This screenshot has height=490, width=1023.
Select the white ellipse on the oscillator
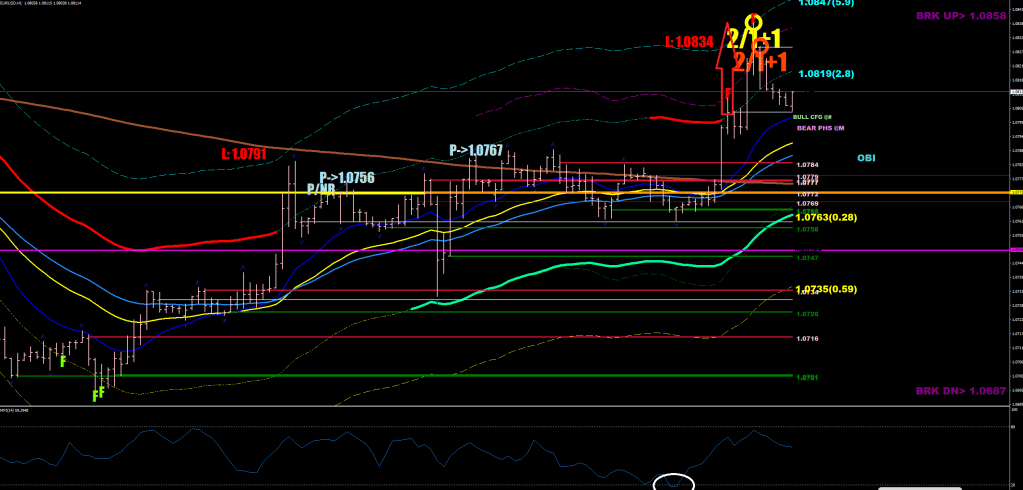[x=673, y=482]
